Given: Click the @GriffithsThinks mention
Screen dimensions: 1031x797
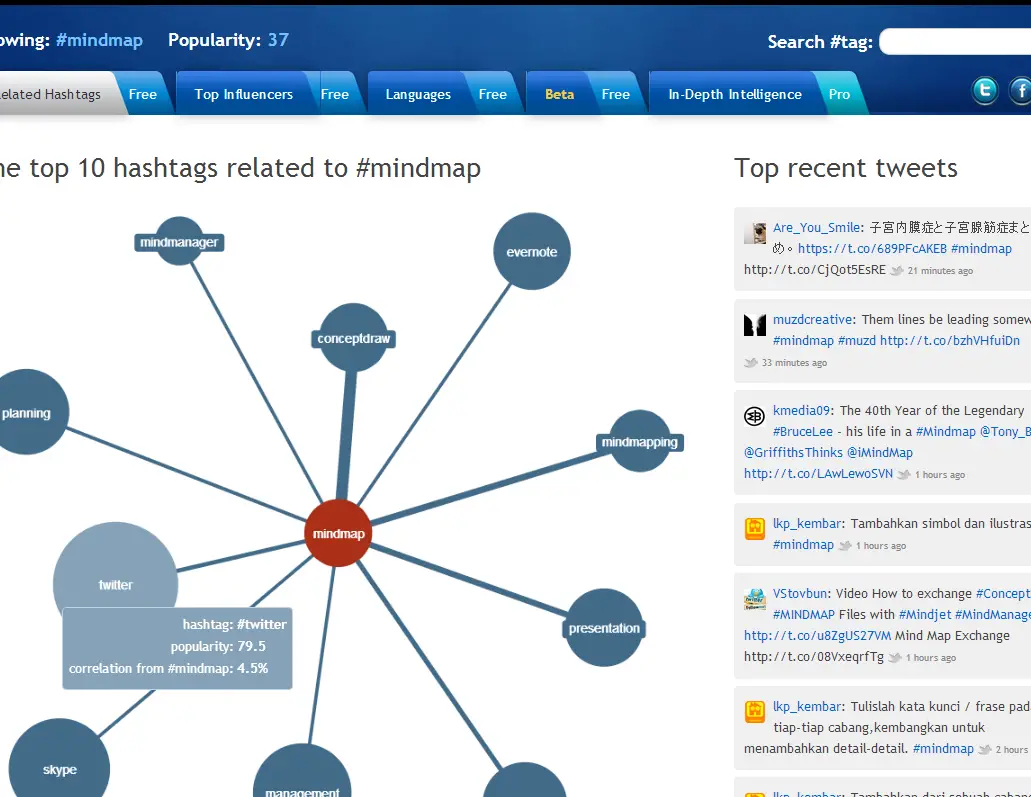Looking at the screenshot, I should (793, 452).
